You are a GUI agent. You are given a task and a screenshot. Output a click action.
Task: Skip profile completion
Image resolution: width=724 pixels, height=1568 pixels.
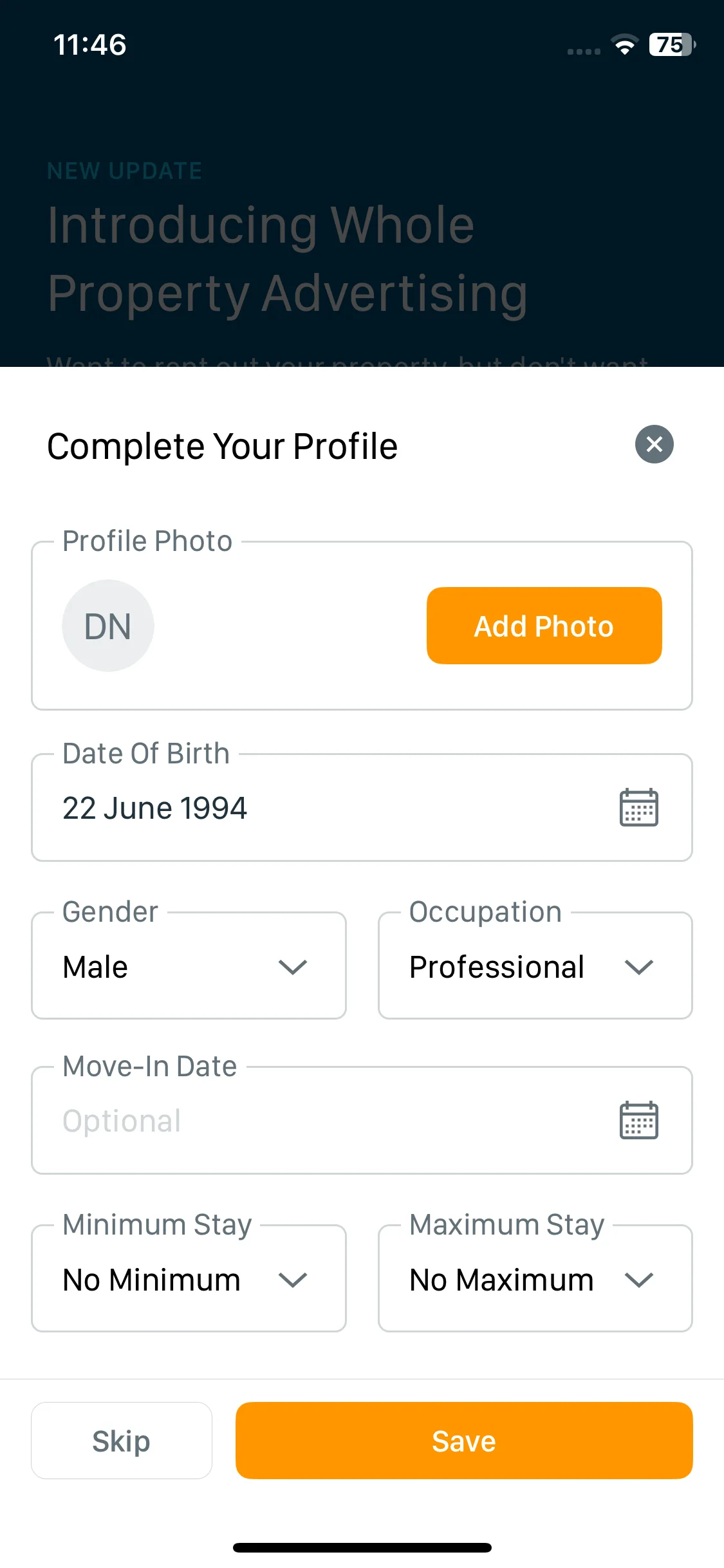(122, 1441)
